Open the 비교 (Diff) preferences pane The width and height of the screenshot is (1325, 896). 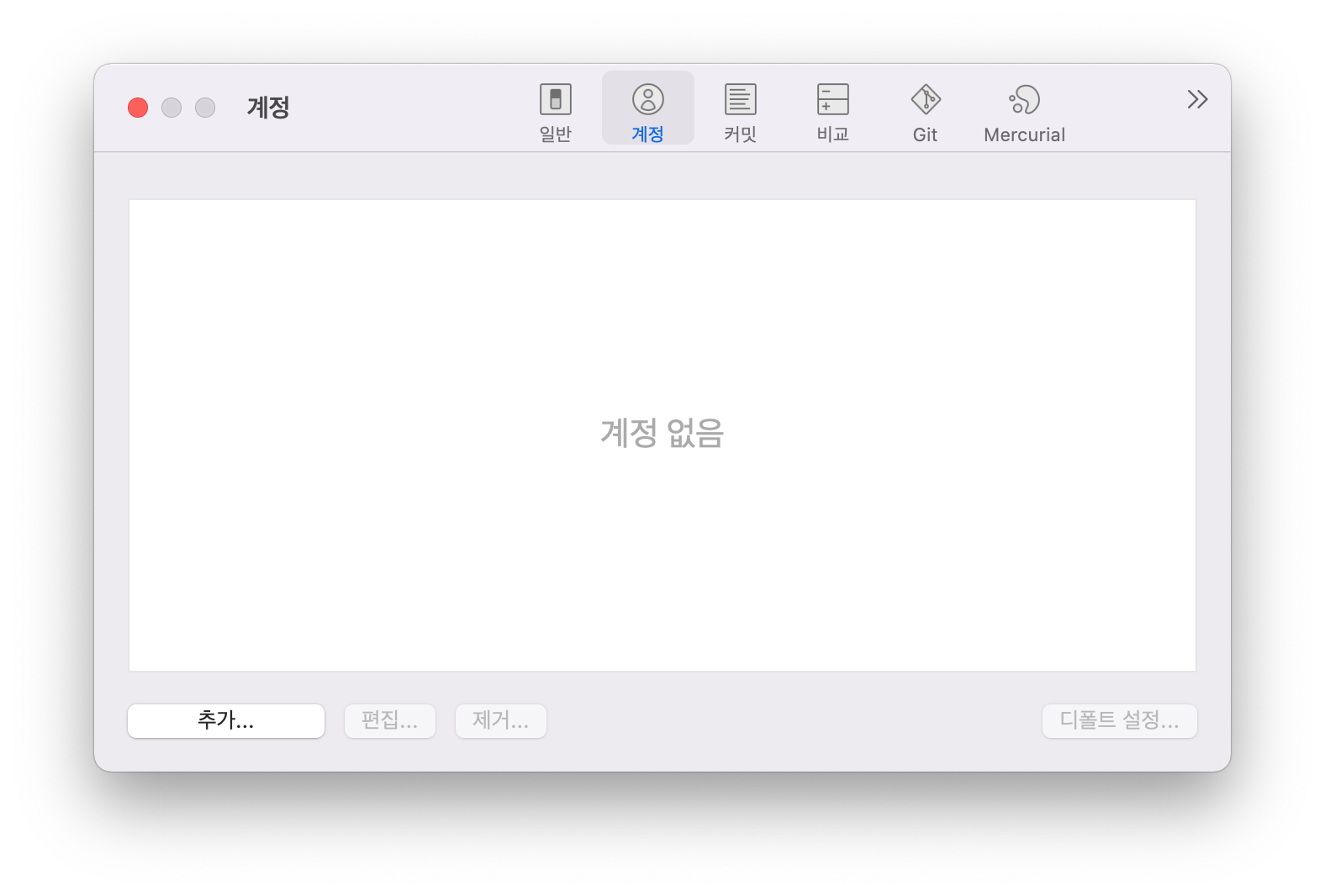point(833,112)
